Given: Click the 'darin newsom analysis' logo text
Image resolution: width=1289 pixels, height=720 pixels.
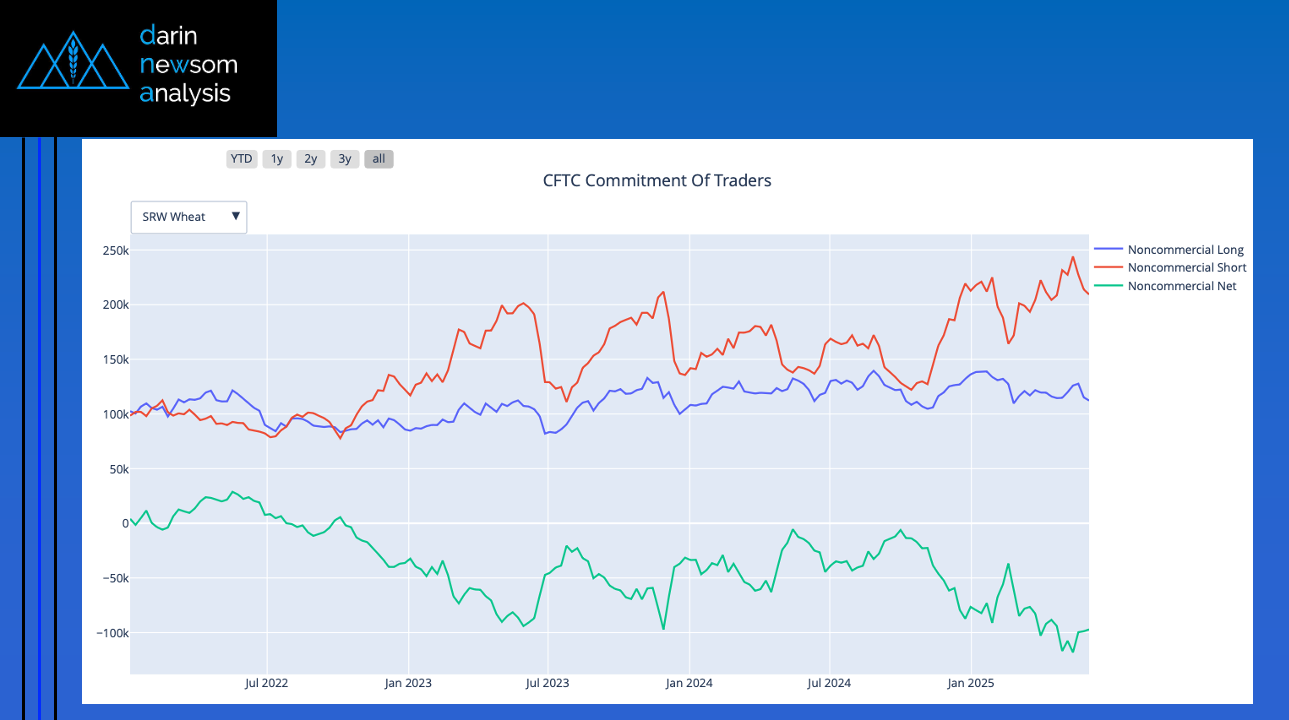Looking at the screenshot, I should (189, 65).
